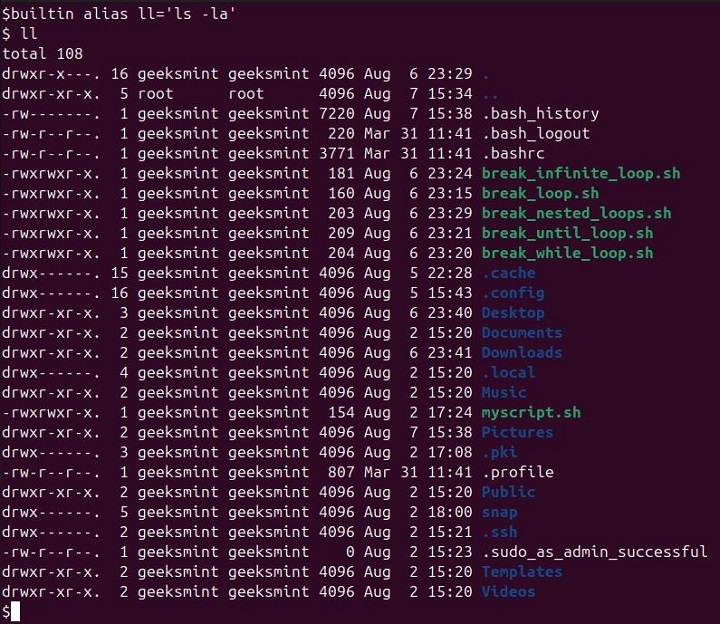Click the Downloads directory entry
This screenshot has height=624, width=720.
click(522, 352)
